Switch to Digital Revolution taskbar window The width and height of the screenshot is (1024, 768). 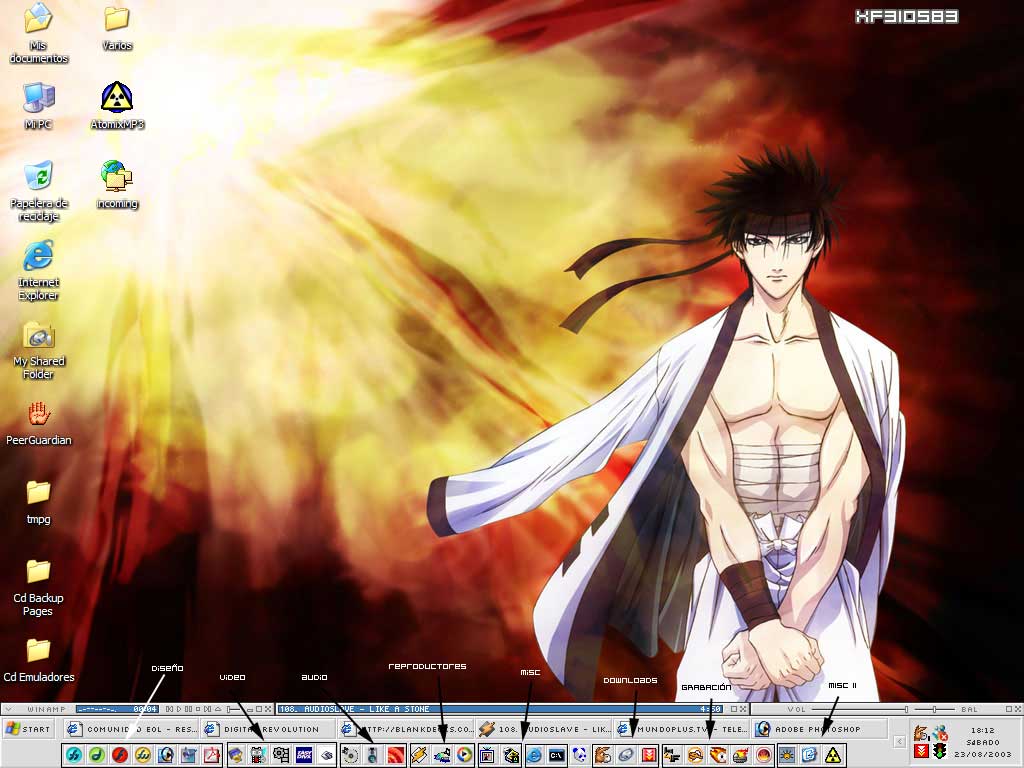(x=268, y=729)
